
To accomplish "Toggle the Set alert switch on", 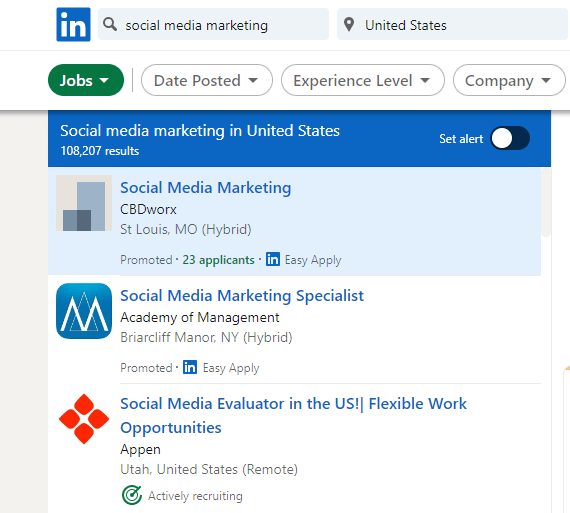I will 510,138.
